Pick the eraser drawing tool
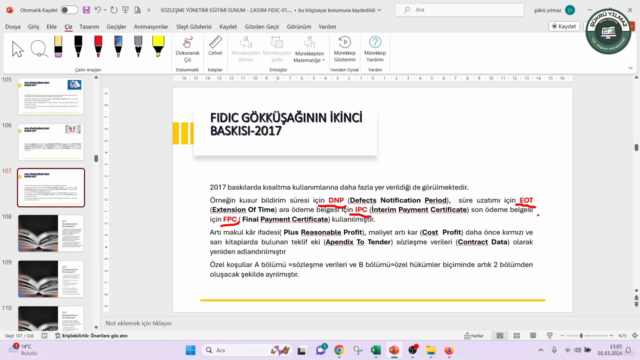 point(58,46)
